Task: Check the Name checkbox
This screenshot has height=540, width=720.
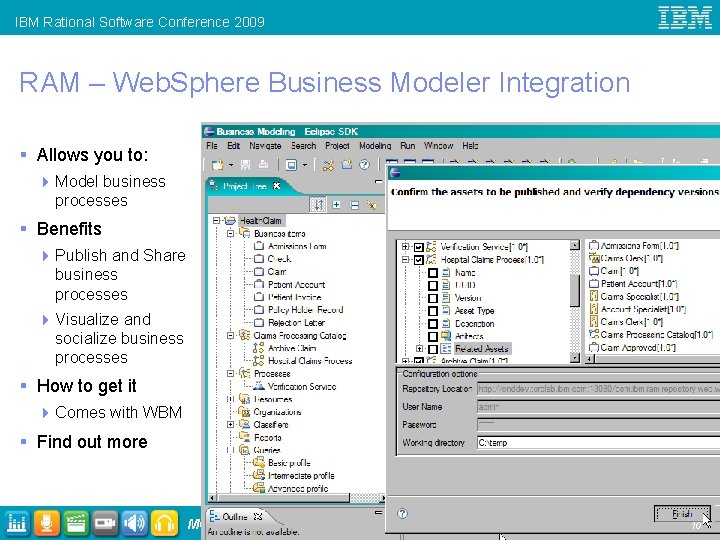Action: point(433,273)
